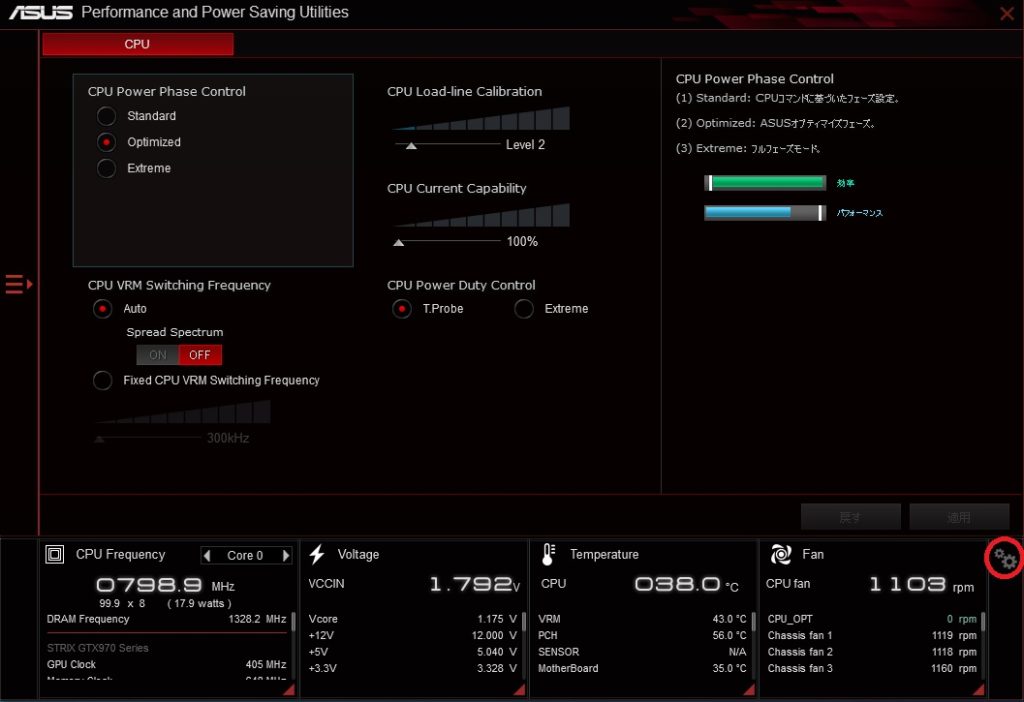Click the 0798.9 MHz frequency readout
This screenshot has height=702, width=1024.
click(165, 584)
